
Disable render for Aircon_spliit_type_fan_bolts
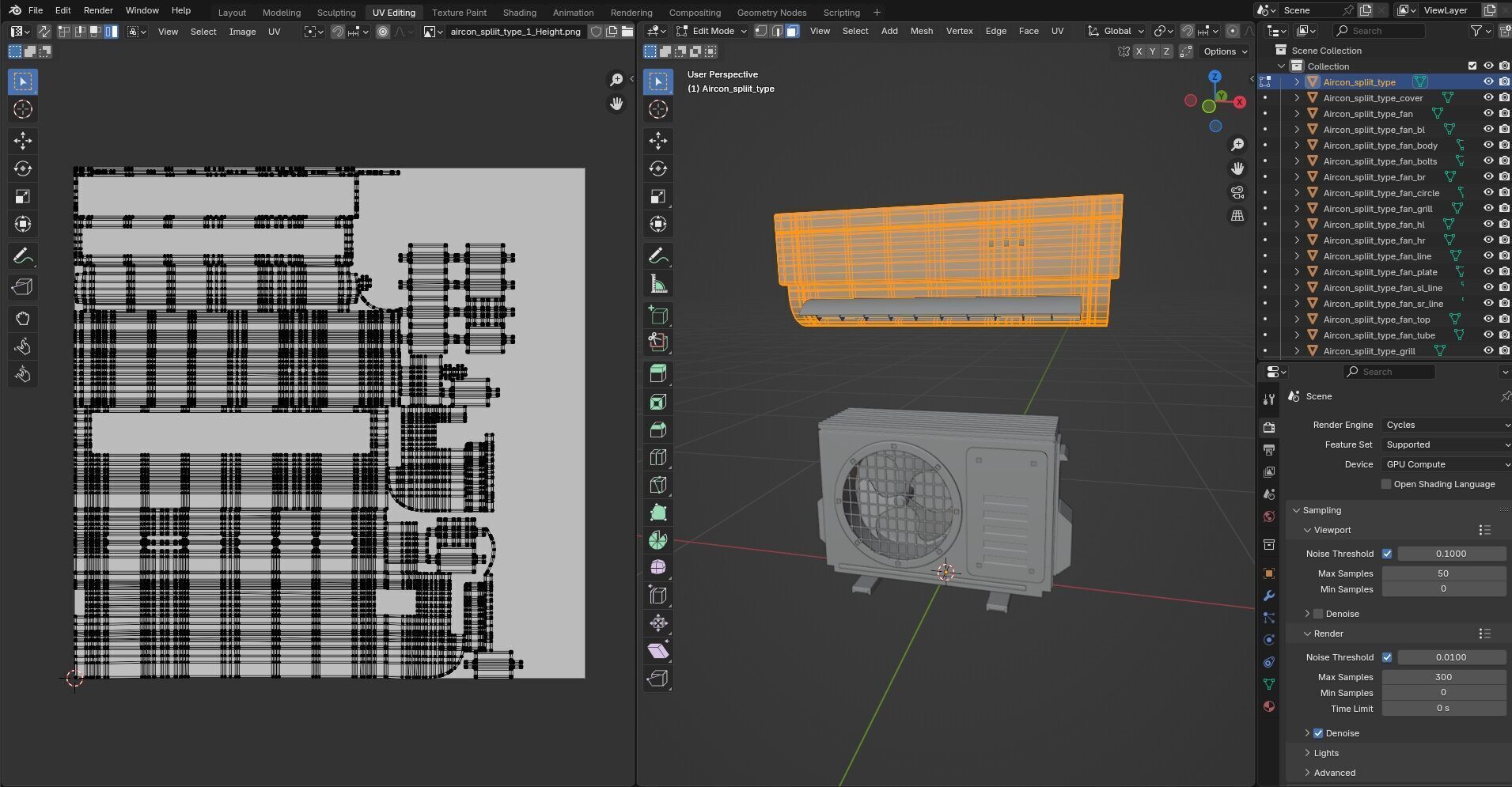tap(1504, 161)
